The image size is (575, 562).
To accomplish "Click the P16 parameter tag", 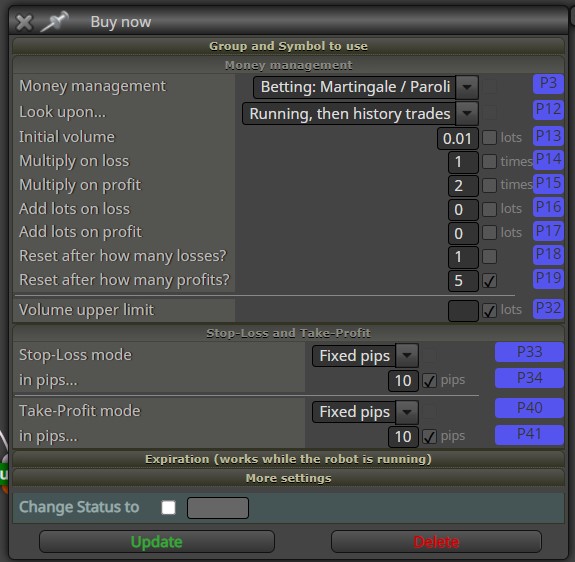I will pos(548,207).
